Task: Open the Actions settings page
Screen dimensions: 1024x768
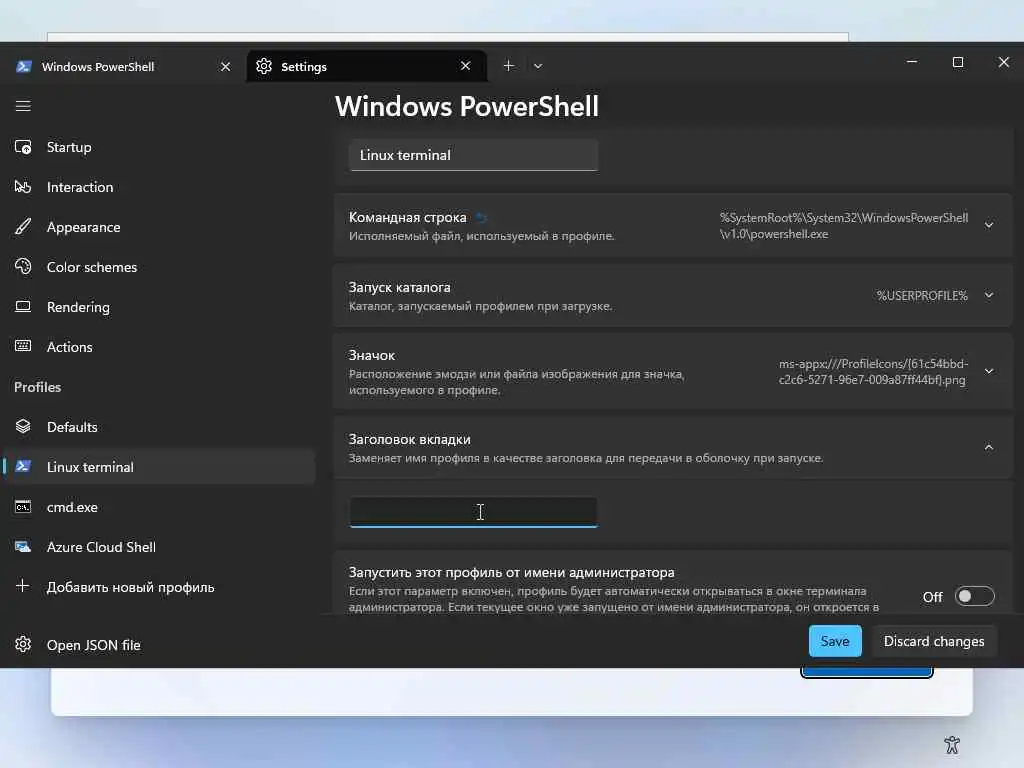Action: (x=159, y=347)
